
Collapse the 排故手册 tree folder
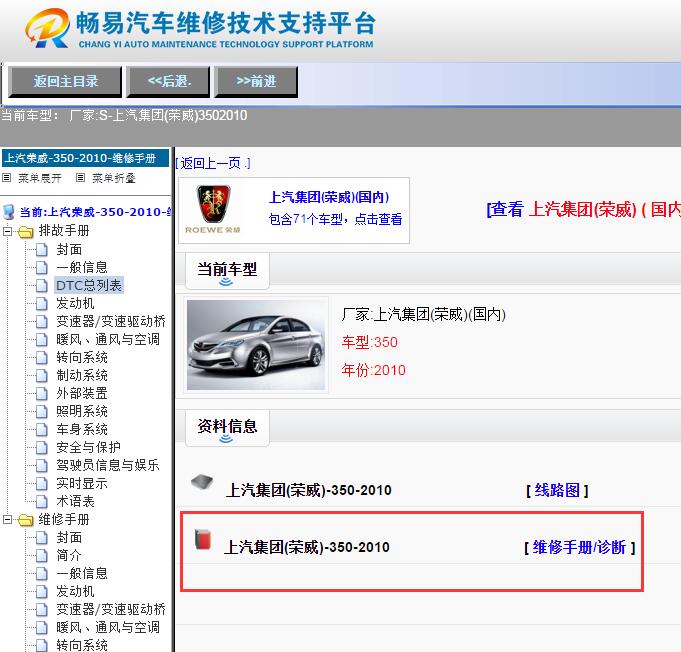(x=7, y=231)
